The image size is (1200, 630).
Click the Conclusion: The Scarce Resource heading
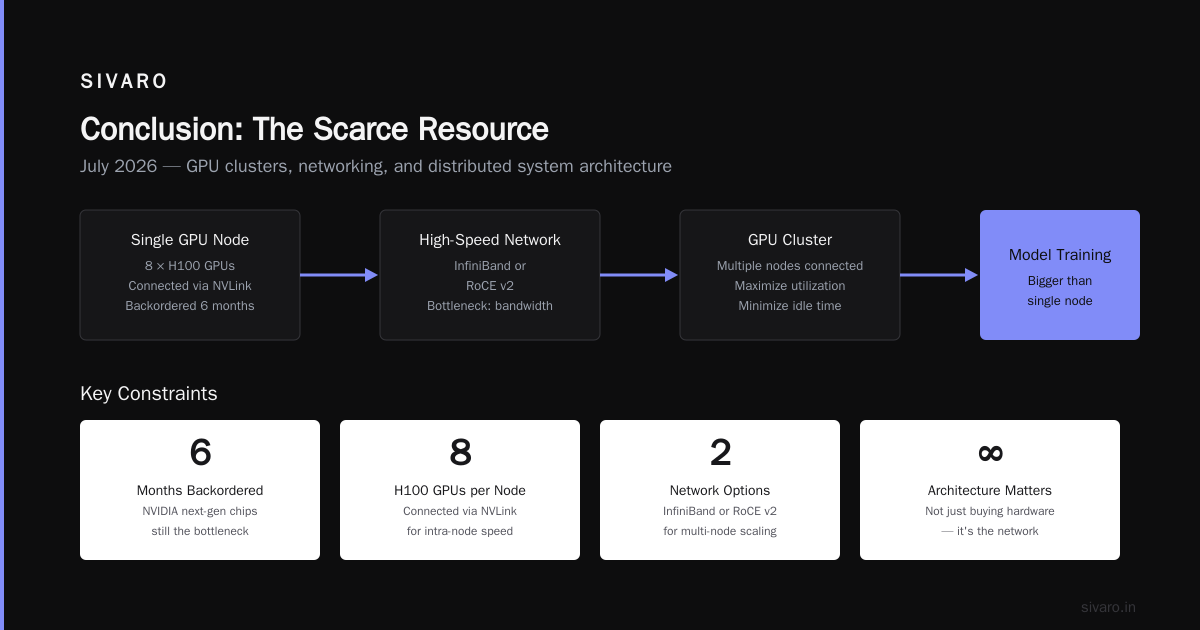(314, 129)
